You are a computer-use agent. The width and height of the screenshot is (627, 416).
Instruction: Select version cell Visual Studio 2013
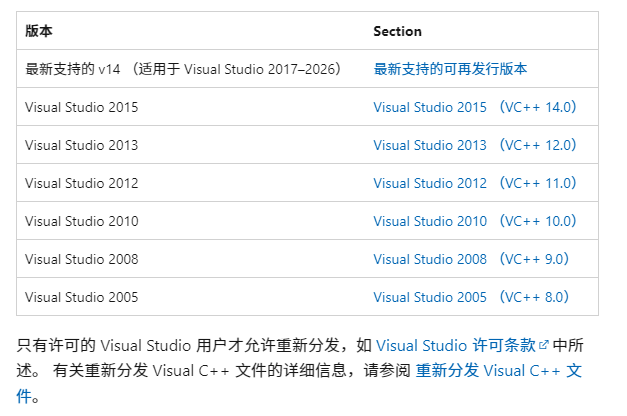[82, 145]
